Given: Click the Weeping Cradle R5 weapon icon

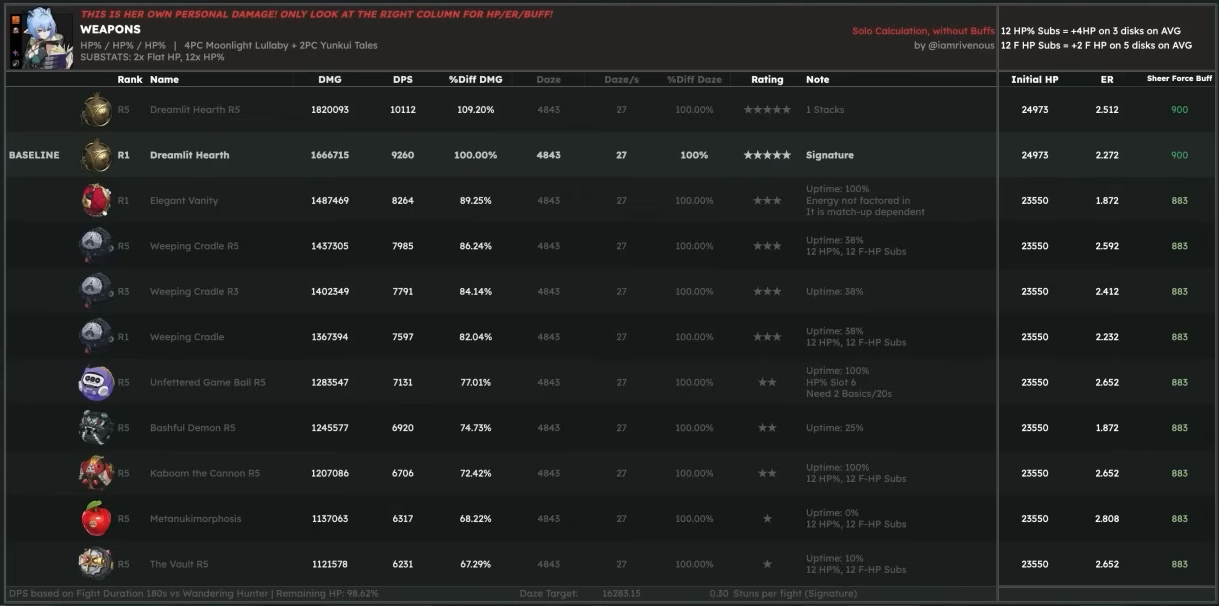Looking at the screenshot, I should tap(96, 246).
